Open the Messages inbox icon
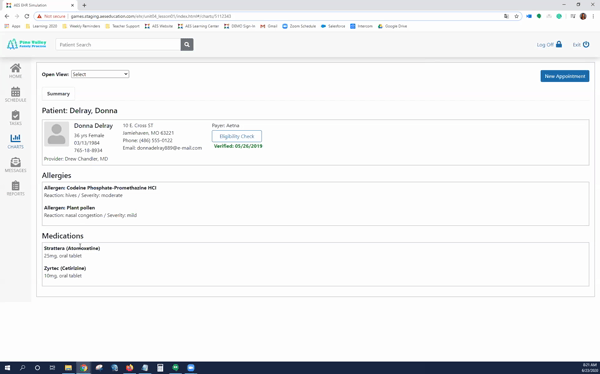 (15, 162)
